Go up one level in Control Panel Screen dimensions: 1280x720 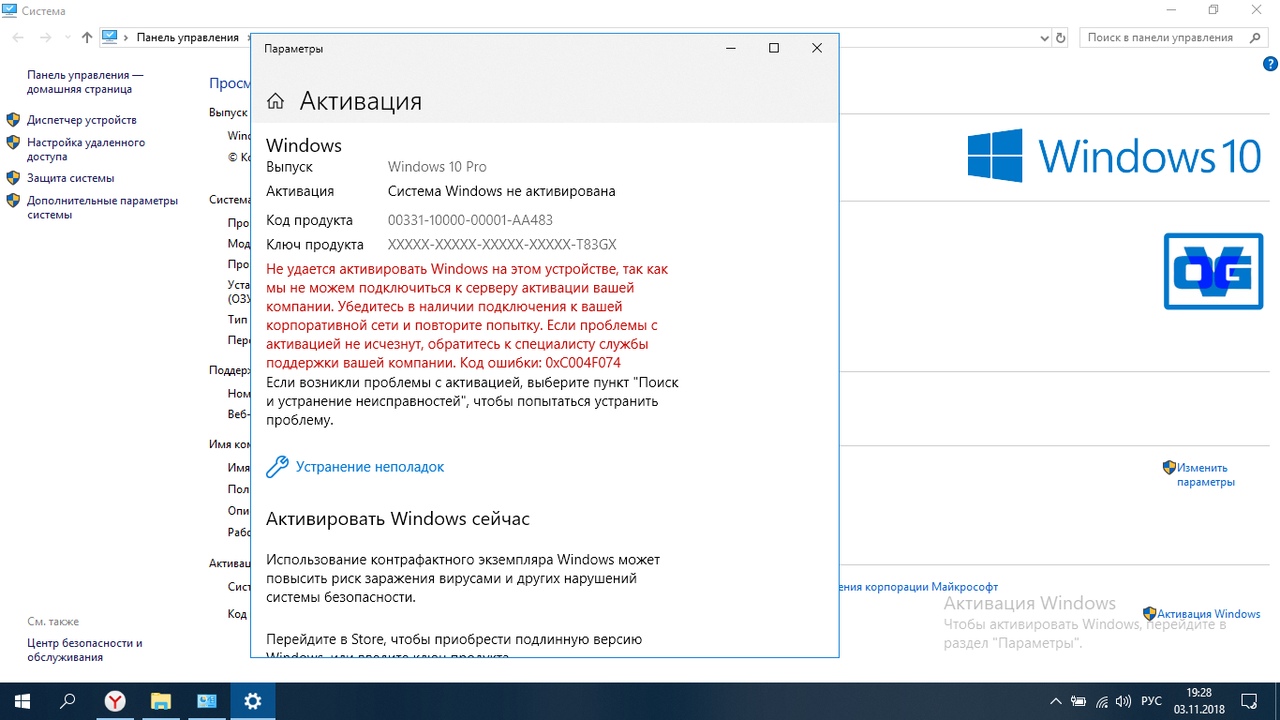point(87,37)
